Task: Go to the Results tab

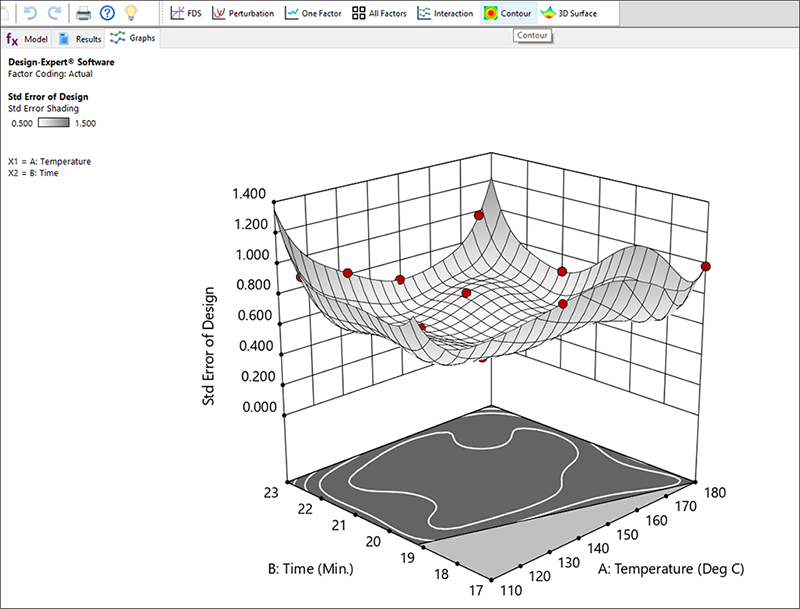Action: [x=80, y=39]
